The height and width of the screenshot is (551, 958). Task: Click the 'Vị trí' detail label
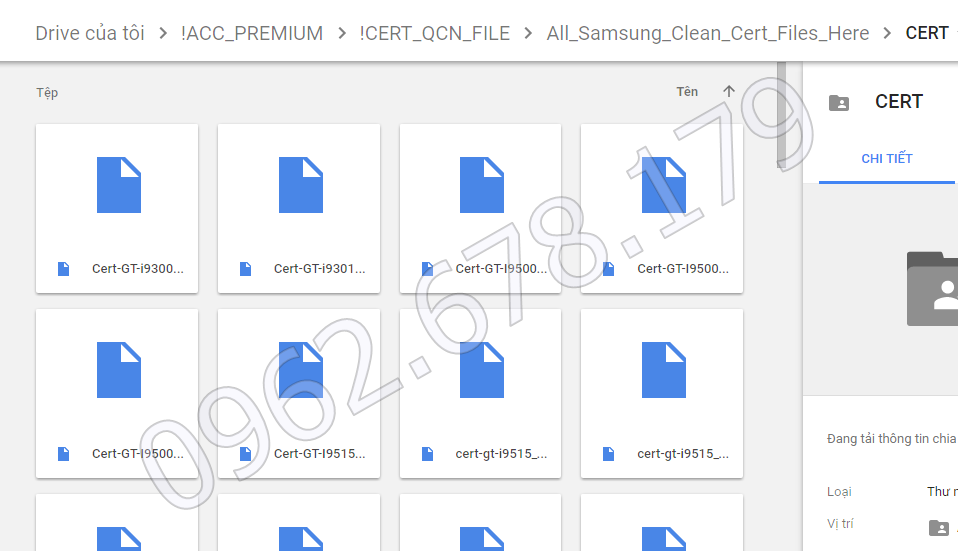point(840,524)
